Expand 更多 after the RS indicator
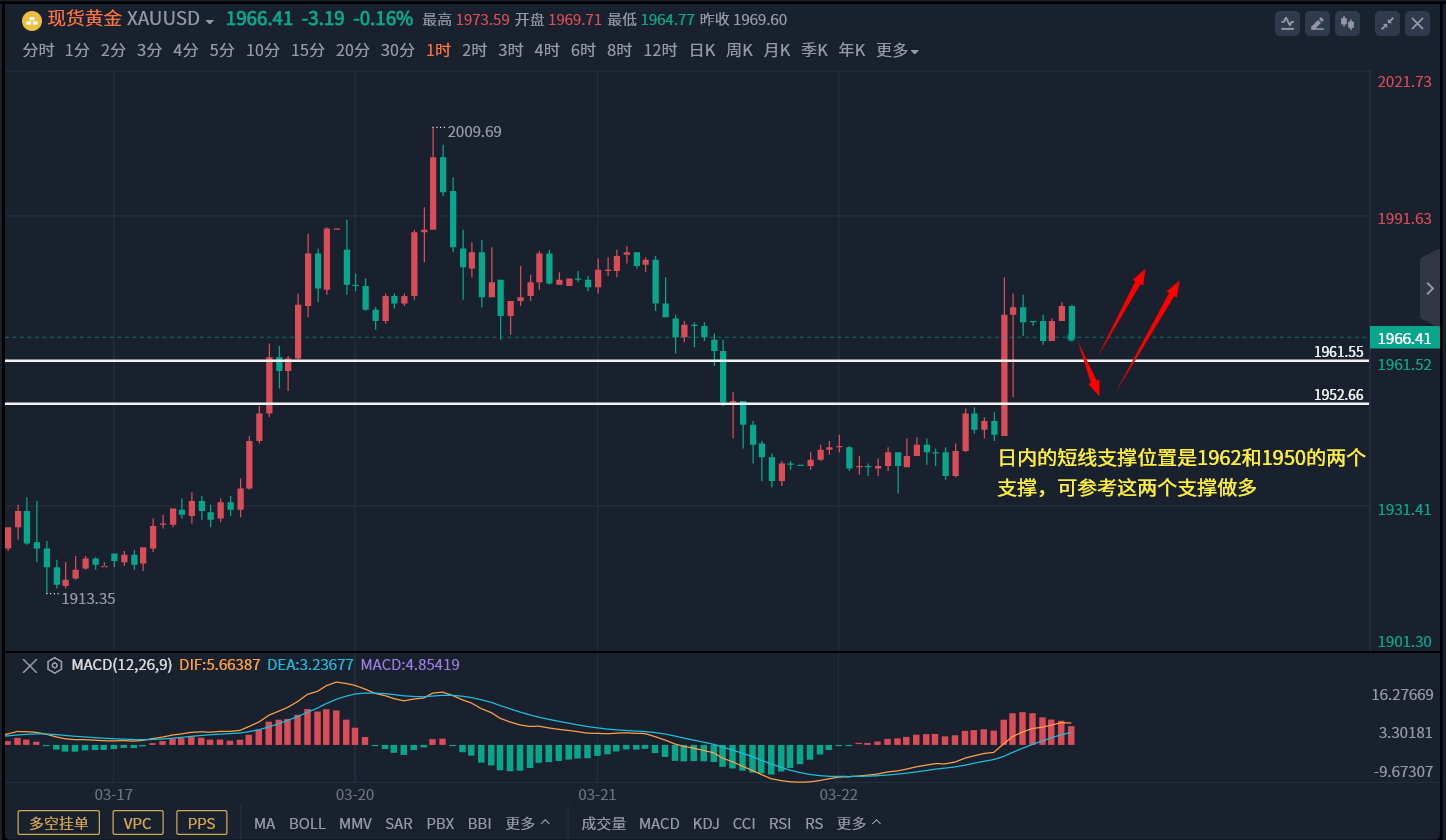Screen dimensions: 1446x840 pos(859,823)
